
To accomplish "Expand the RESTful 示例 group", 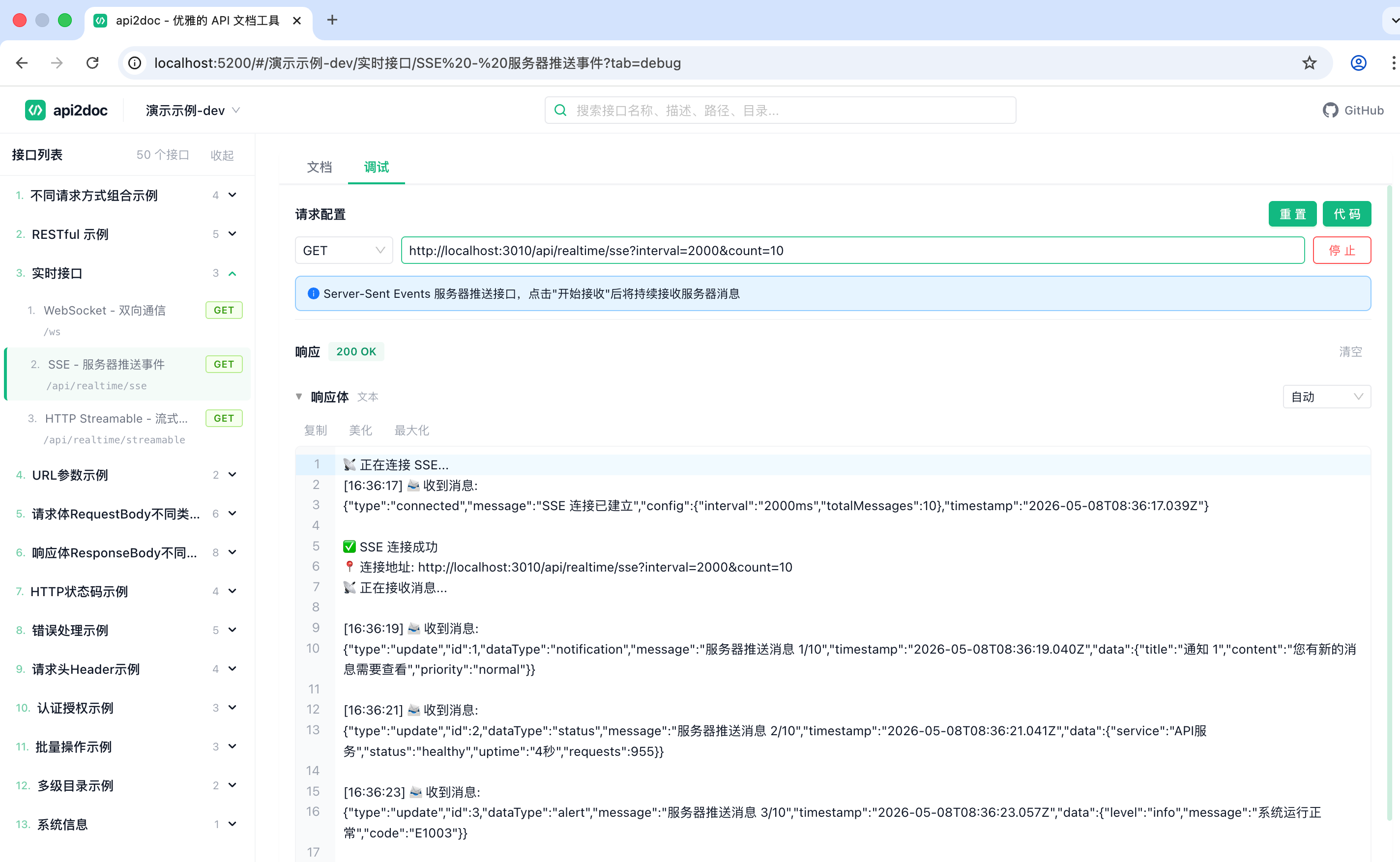I will (232, 234).
